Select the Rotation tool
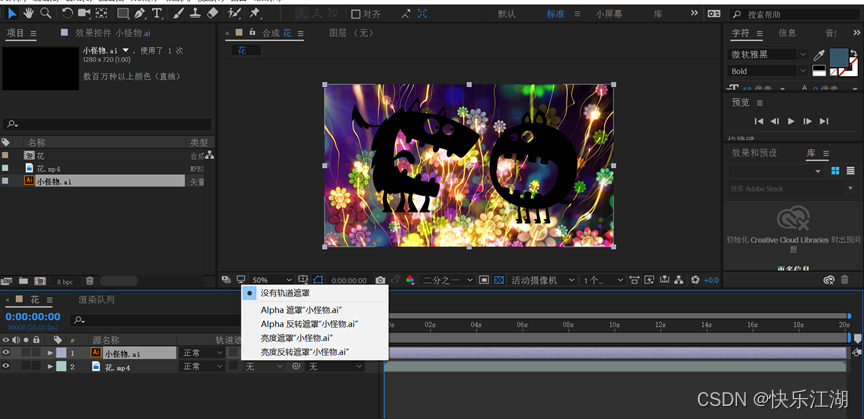 [67, 13]
